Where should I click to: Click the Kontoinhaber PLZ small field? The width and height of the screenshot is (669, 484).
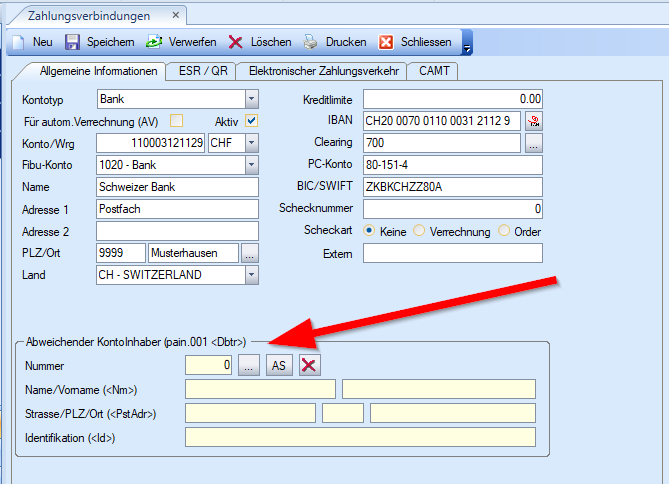point(343,413)
